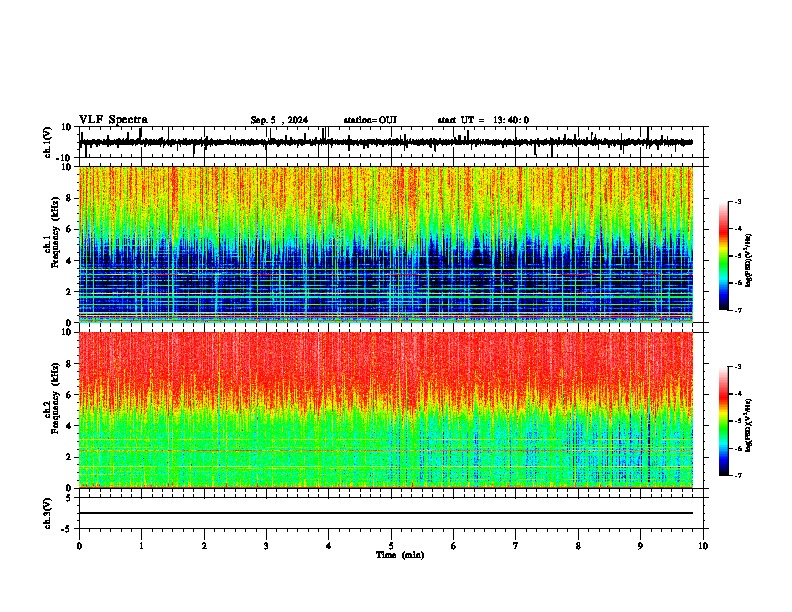Click the time axis tick label '1'
792x612 pixels.
pos(141,546)
